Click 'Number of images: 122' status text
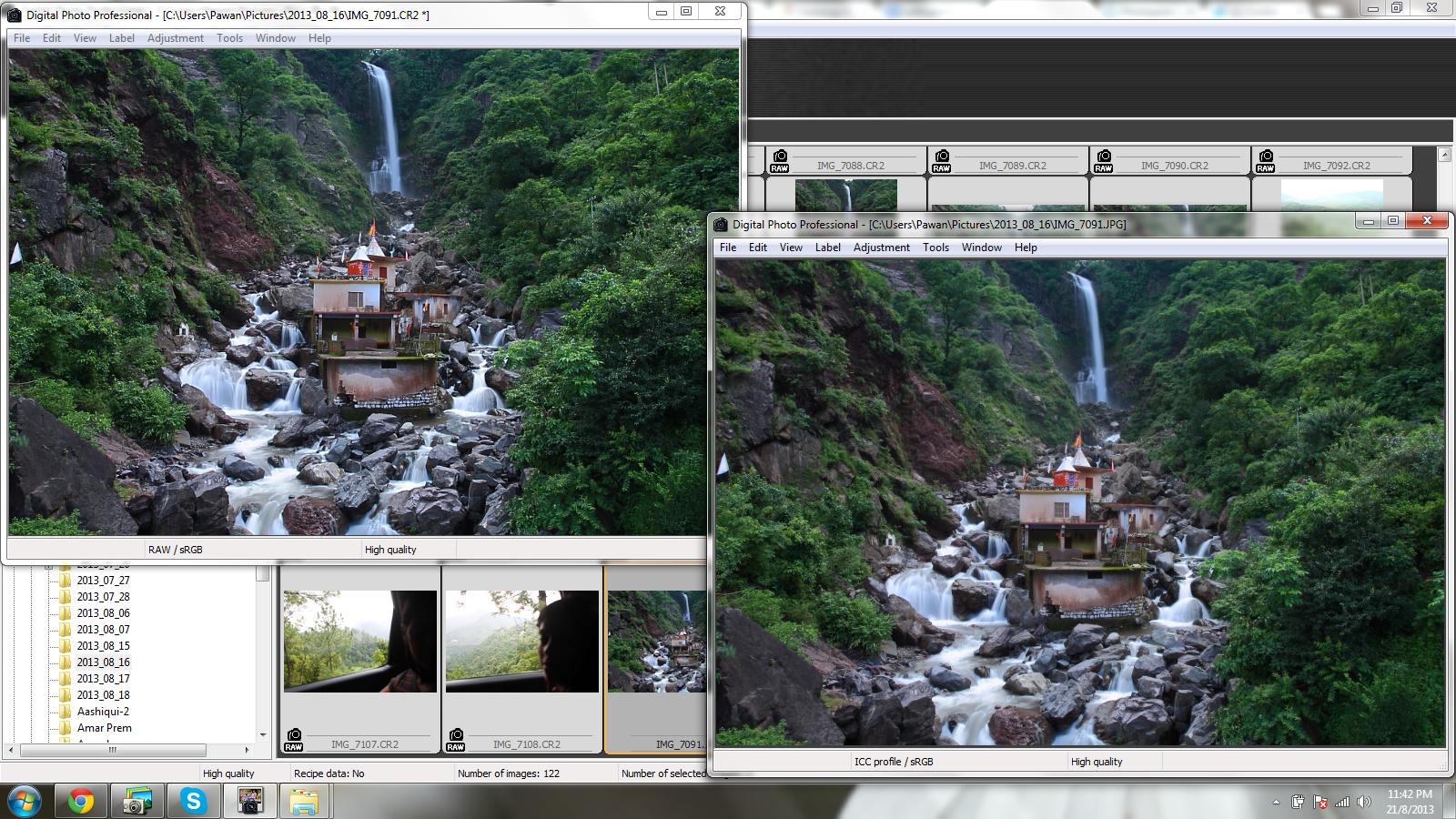This screenshot has width=1456, height=819. (509, 773)
